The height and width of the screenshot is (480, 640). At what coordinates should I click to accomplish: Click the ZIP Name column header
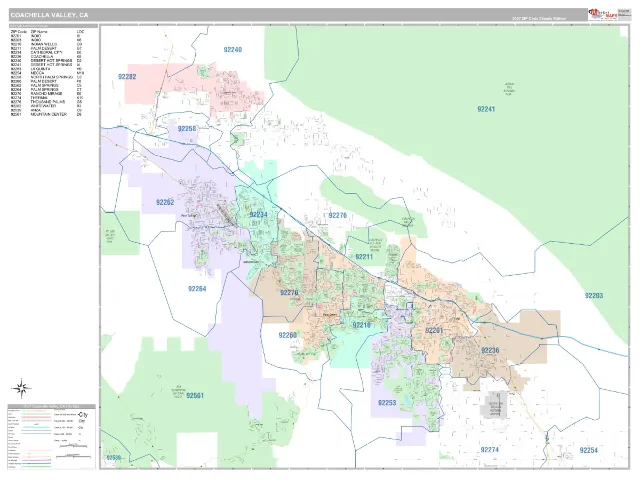(39, 31)
